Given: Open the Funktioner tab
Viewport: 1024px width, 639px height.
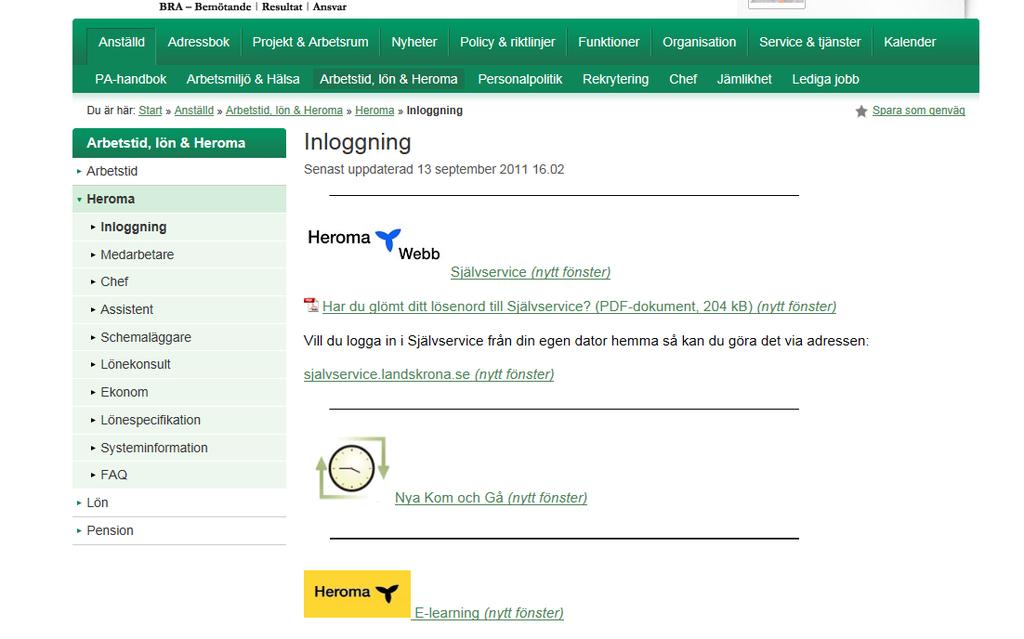Looking at the screenshot, I should coord(609,42).
